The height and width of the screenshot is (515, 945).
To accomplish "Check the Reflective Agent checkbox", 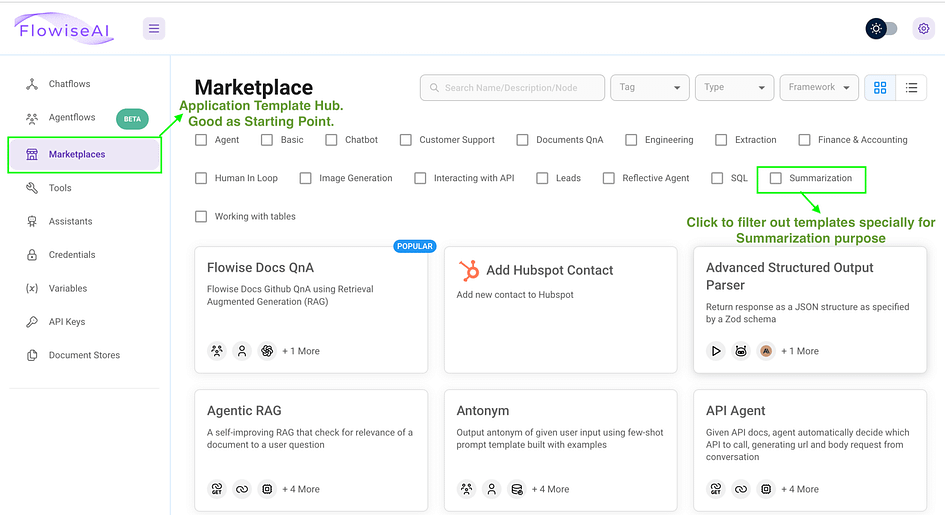I will click(x=609, y=178).
